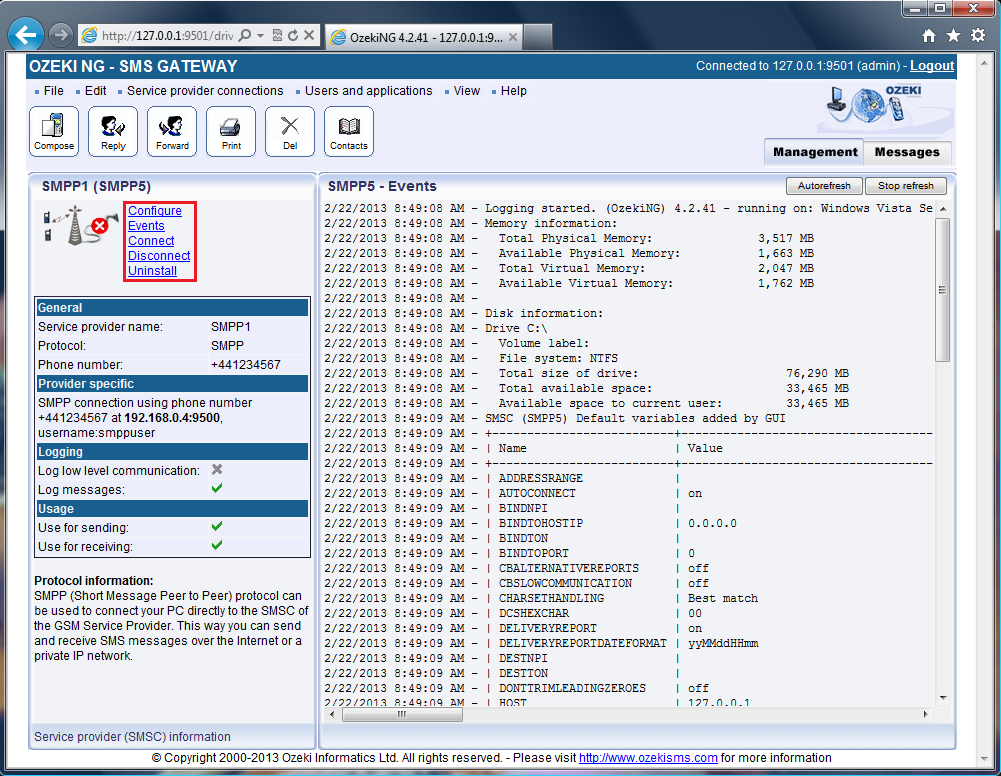
Task: Open the address bar dropdown arrow
Action: 260,35
